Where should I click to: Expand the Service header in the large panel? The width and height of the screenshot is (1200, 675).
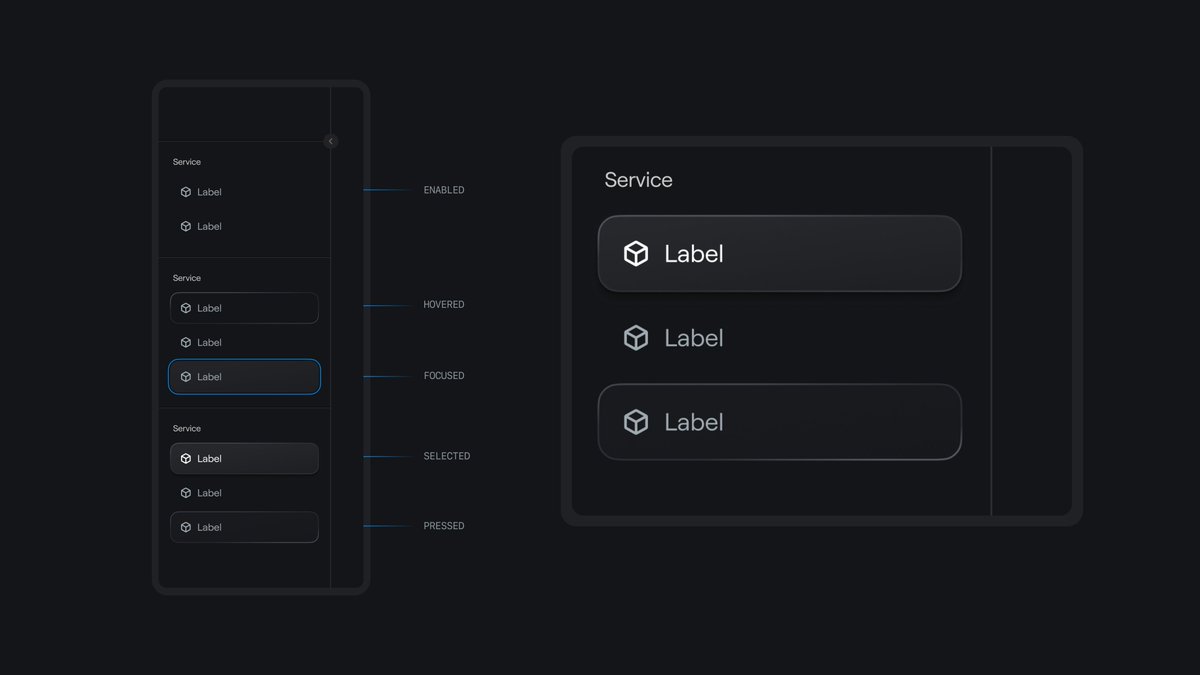(x=638, y=180)
